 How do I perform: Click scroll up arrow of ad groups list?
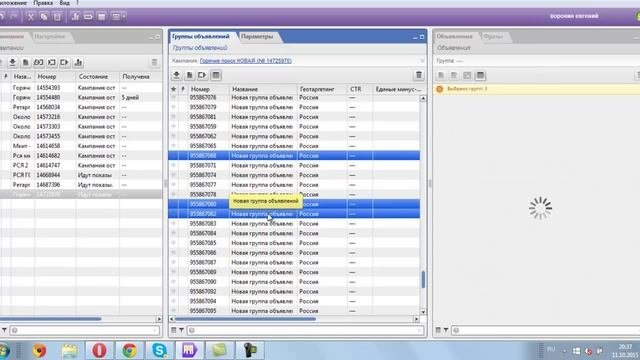(423, 98)
